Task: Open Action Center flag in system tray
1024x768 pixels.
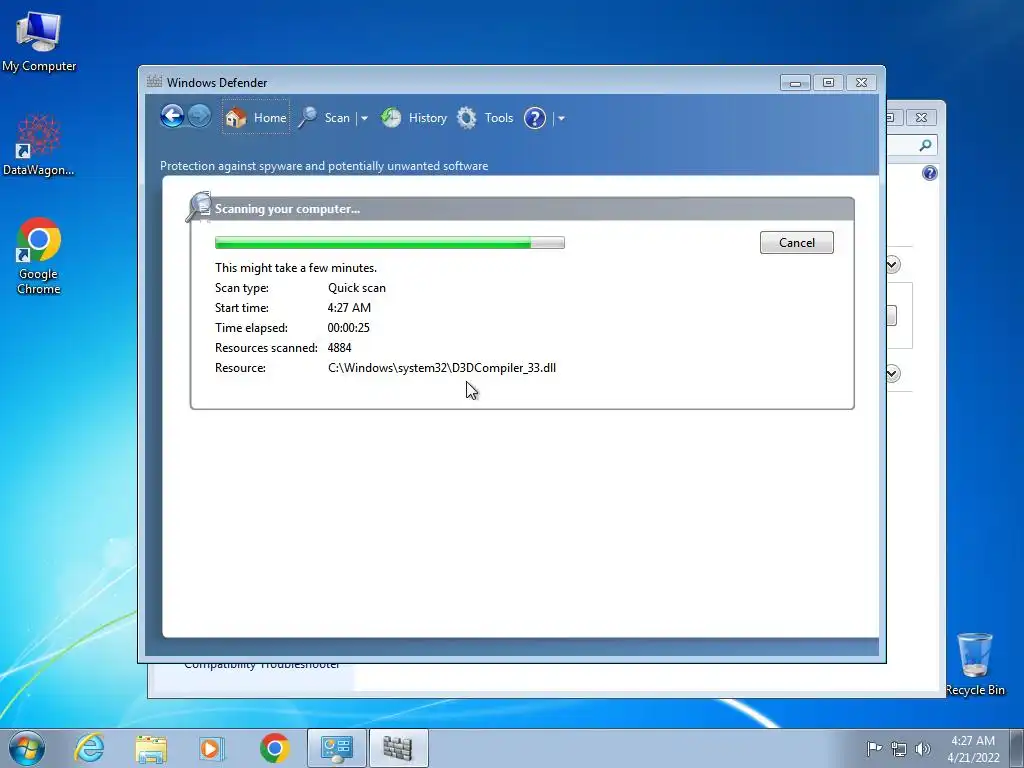Action: [874, 748]
